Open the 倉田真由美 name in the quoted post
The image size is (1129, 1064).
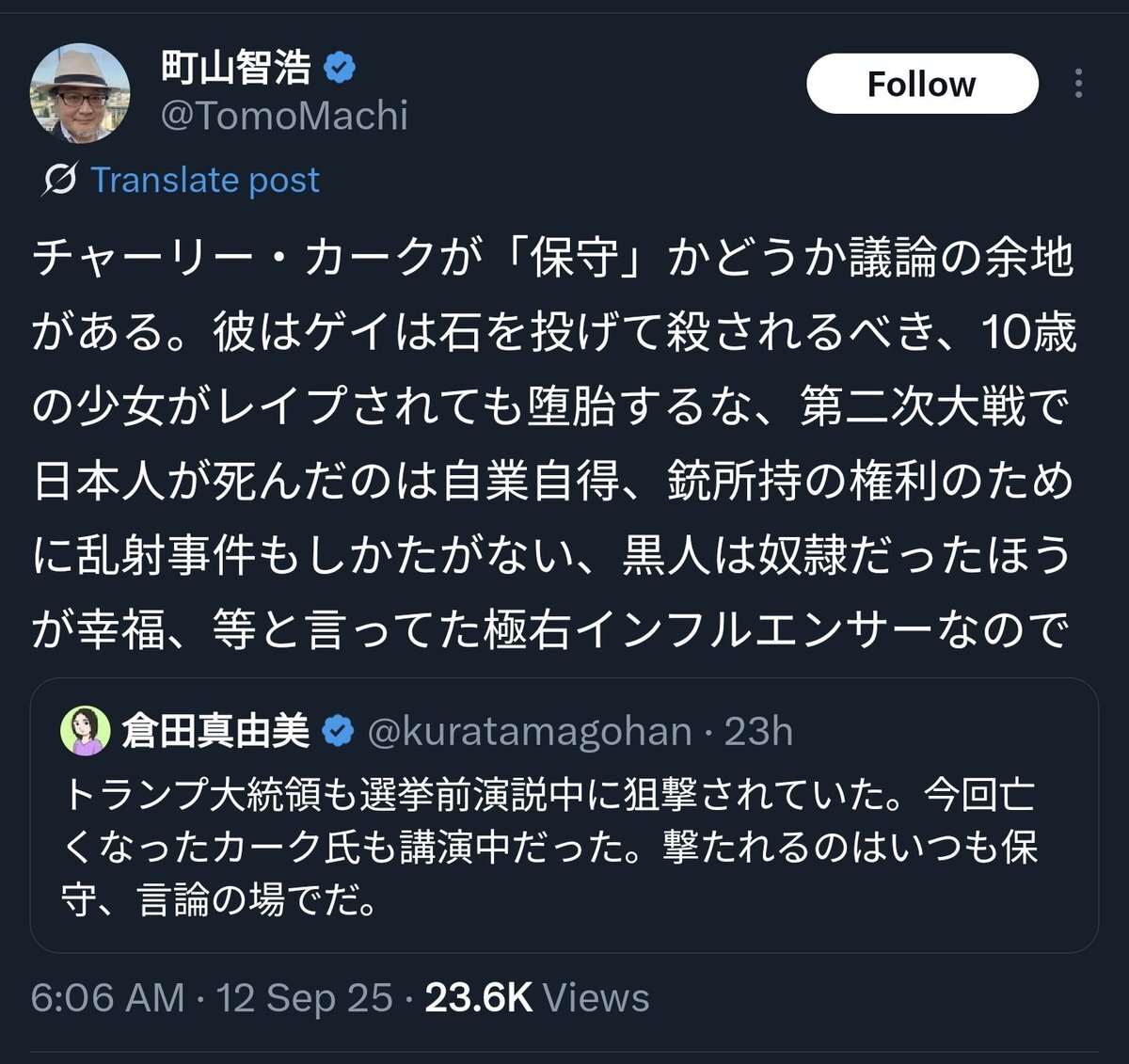(215, 732)
